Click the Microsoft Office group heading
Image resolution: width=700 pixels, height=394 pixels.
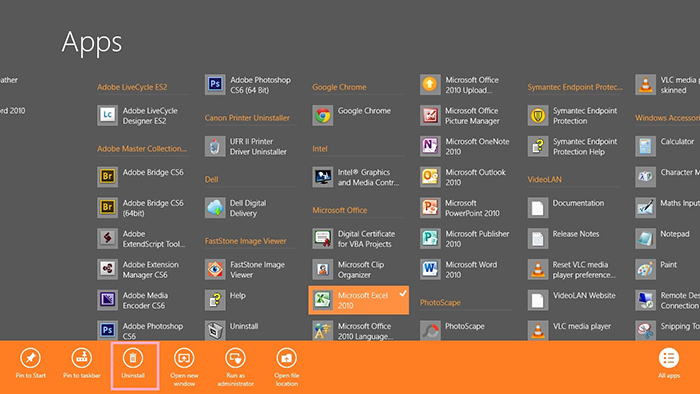(340, 210)
